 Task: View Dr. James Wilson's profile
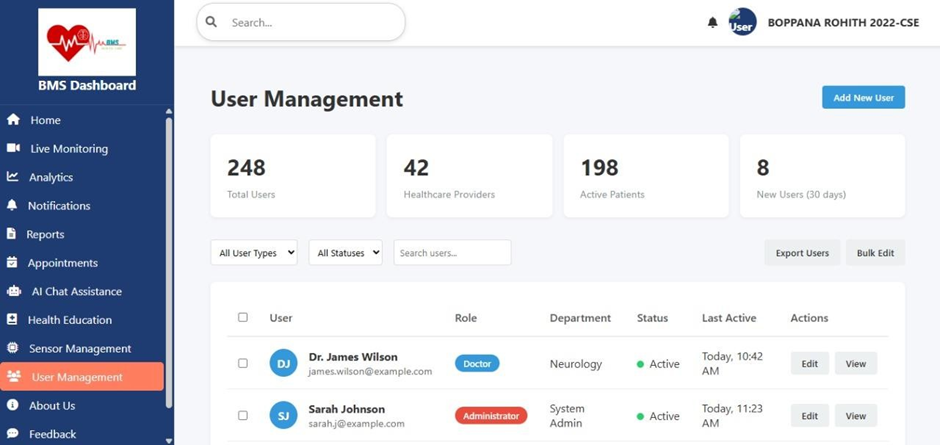coord(855,363)
